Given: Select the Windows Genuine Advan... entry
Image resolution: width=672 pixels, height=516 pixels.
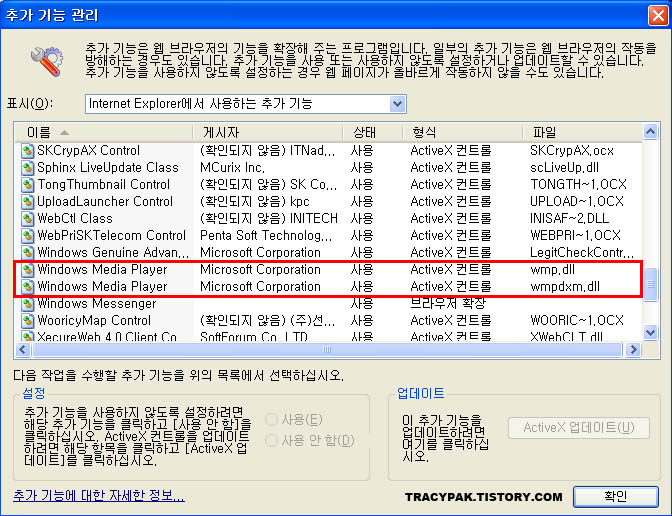Looking at the screenshot, I should coord(113,253).
